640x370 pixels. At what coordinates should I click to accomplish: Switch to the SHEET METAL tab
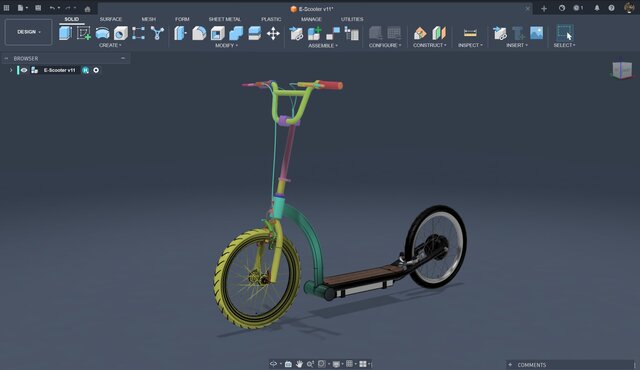(224, 19)
